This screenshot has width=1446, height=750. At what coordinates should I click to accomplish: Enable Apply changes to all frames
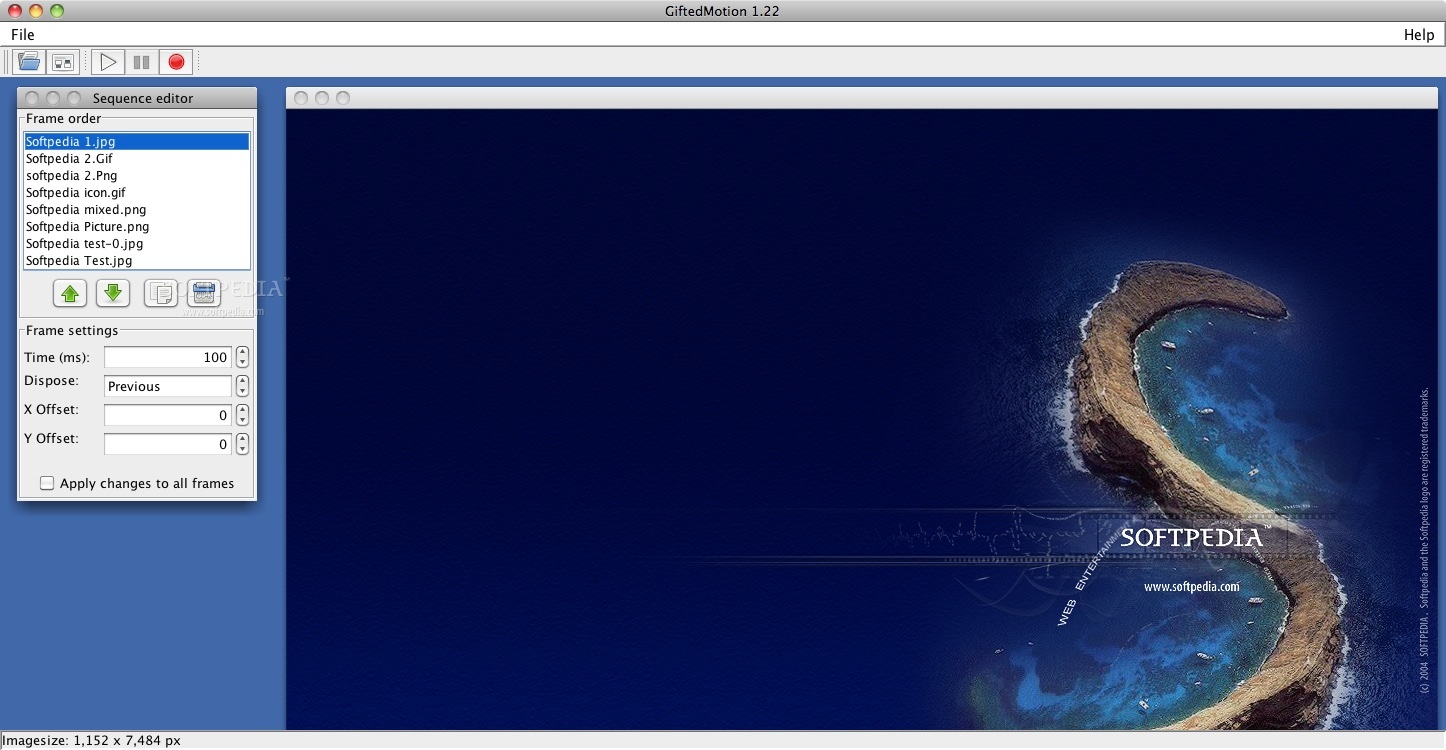point(47,483)
